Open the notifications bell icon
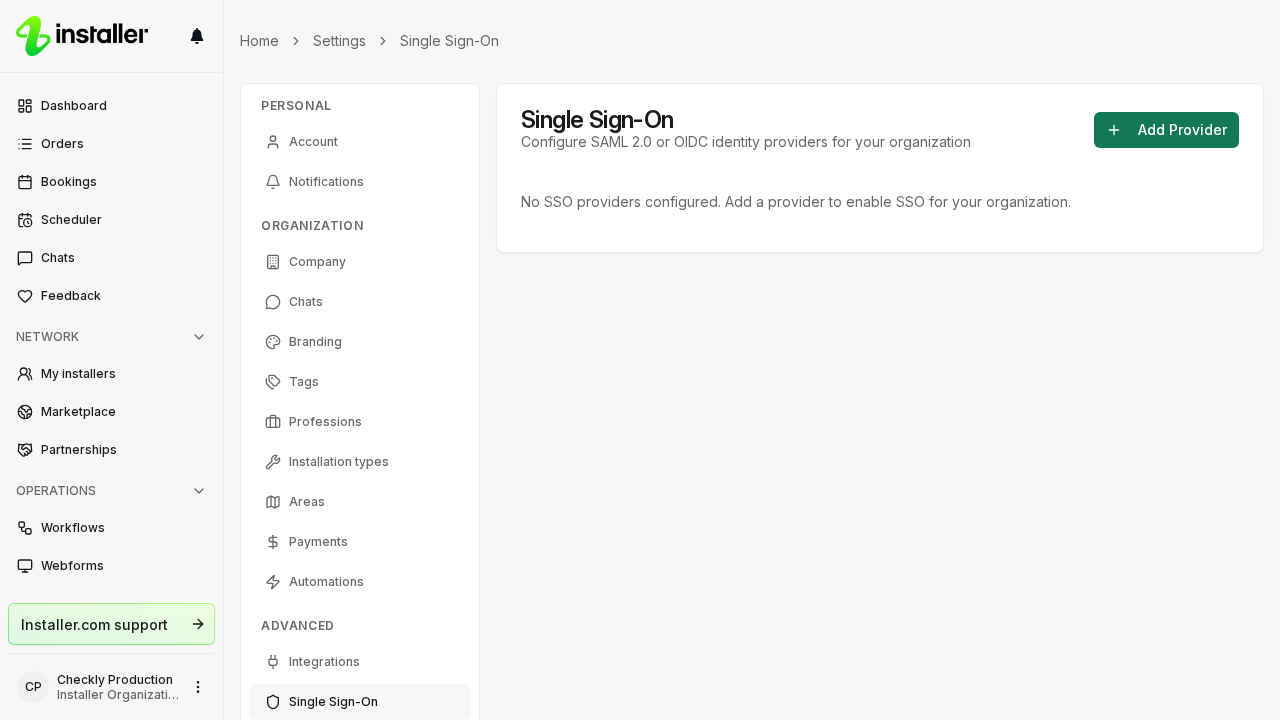The height and width of the screenshot is (720, 1280). (197, 36)
